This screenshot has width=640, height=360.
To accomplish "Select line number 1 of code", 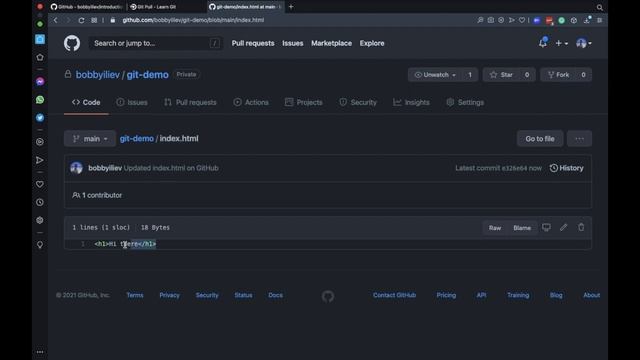I will [82, 244].
